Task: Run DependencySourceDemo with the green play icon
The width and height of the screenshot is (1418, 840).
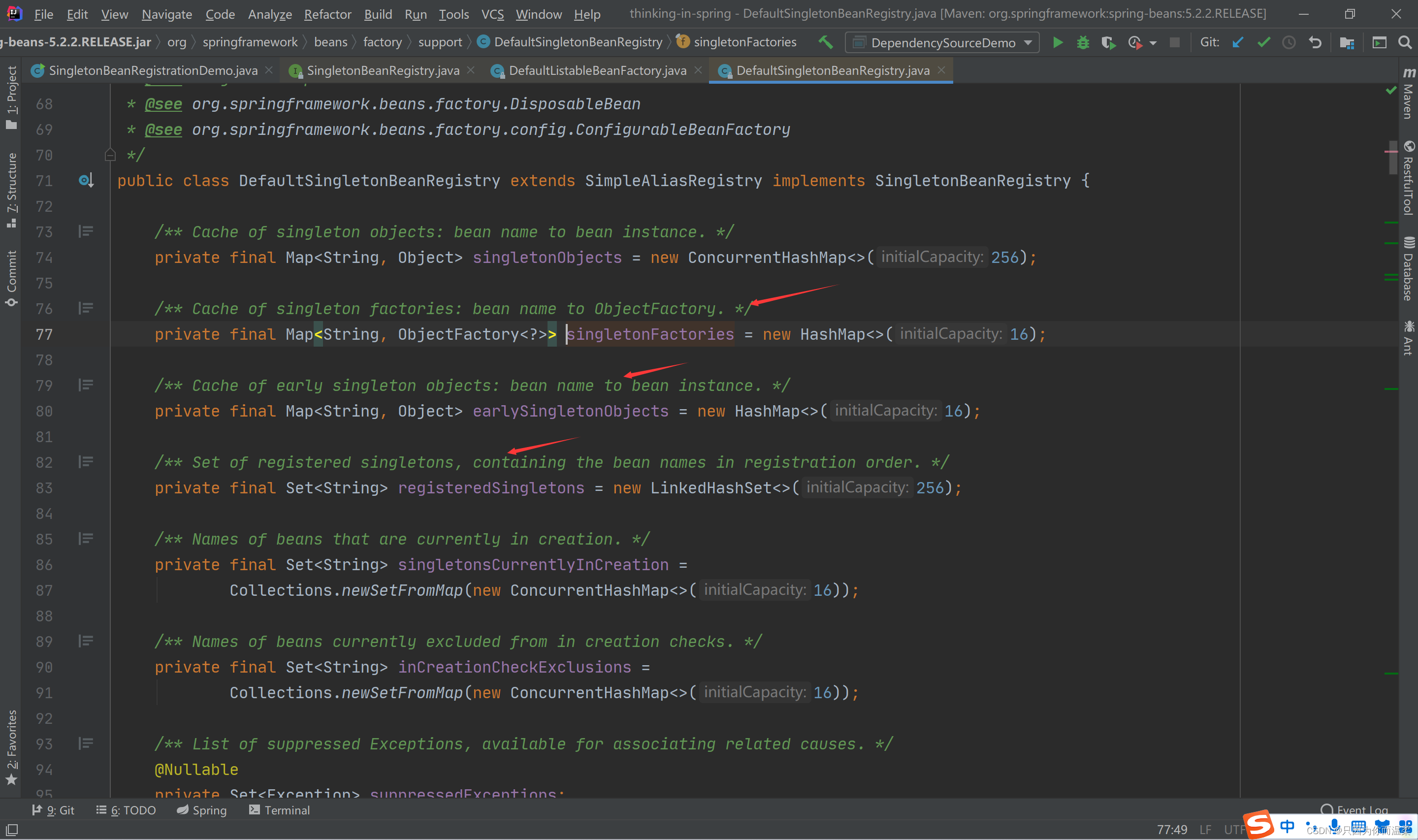Action: [x=1057, y=42]
